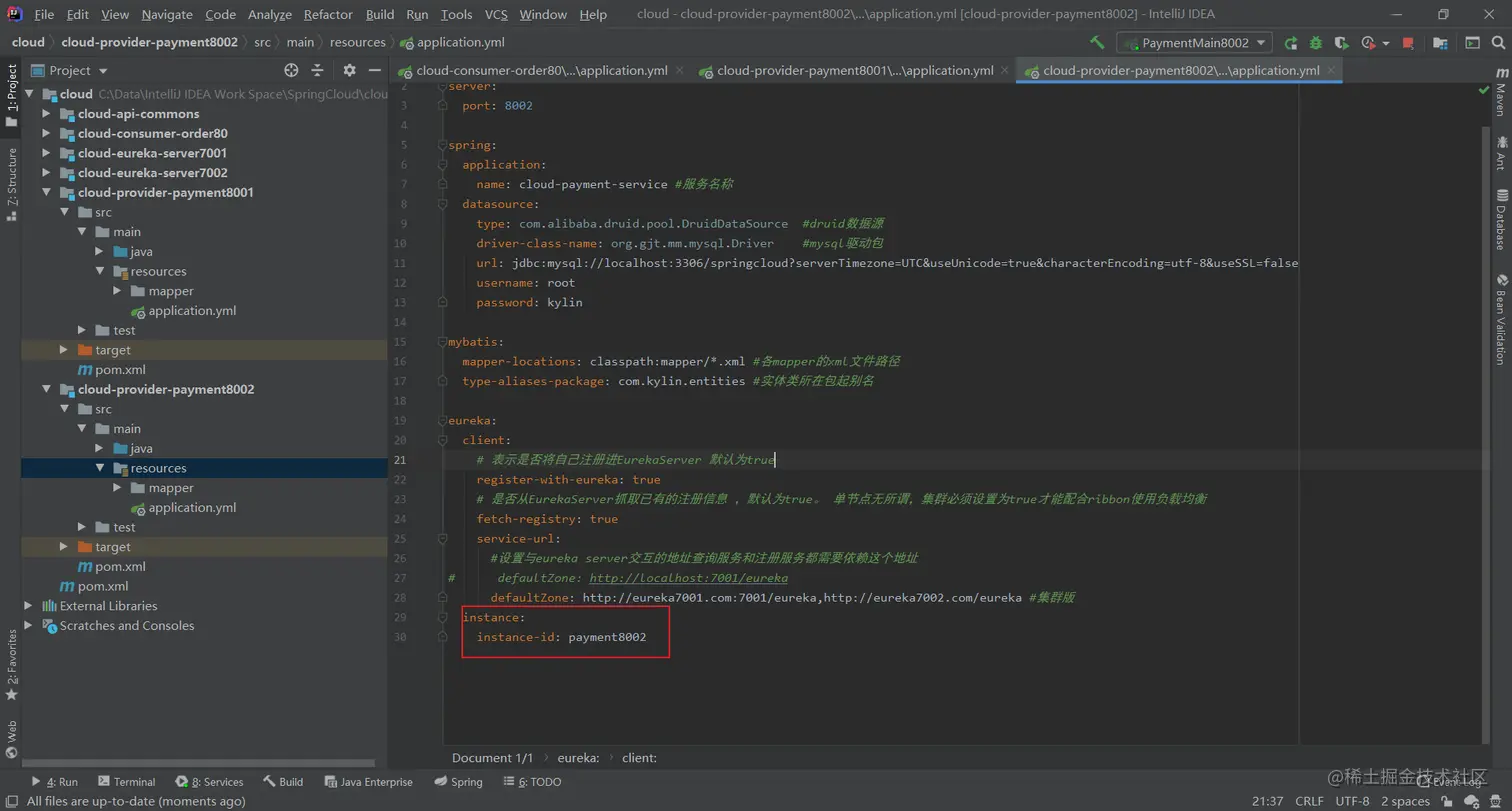Open the 8: Services tool window
The image size is (1512, 811).
pyautogui.click(x=210, y=782)
